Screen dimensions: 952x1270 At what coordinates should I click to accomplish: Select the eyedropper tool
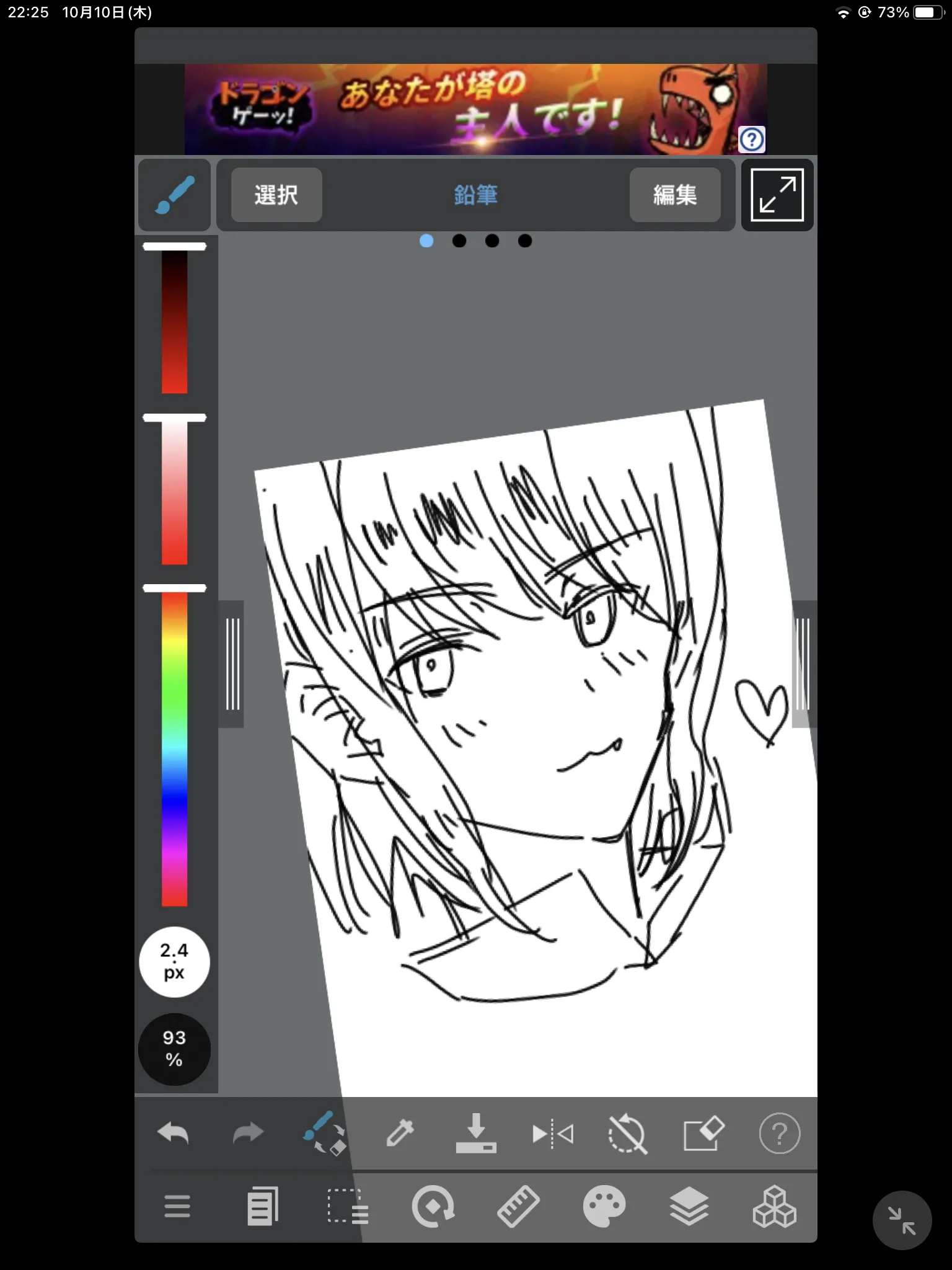pos(400,1134)
